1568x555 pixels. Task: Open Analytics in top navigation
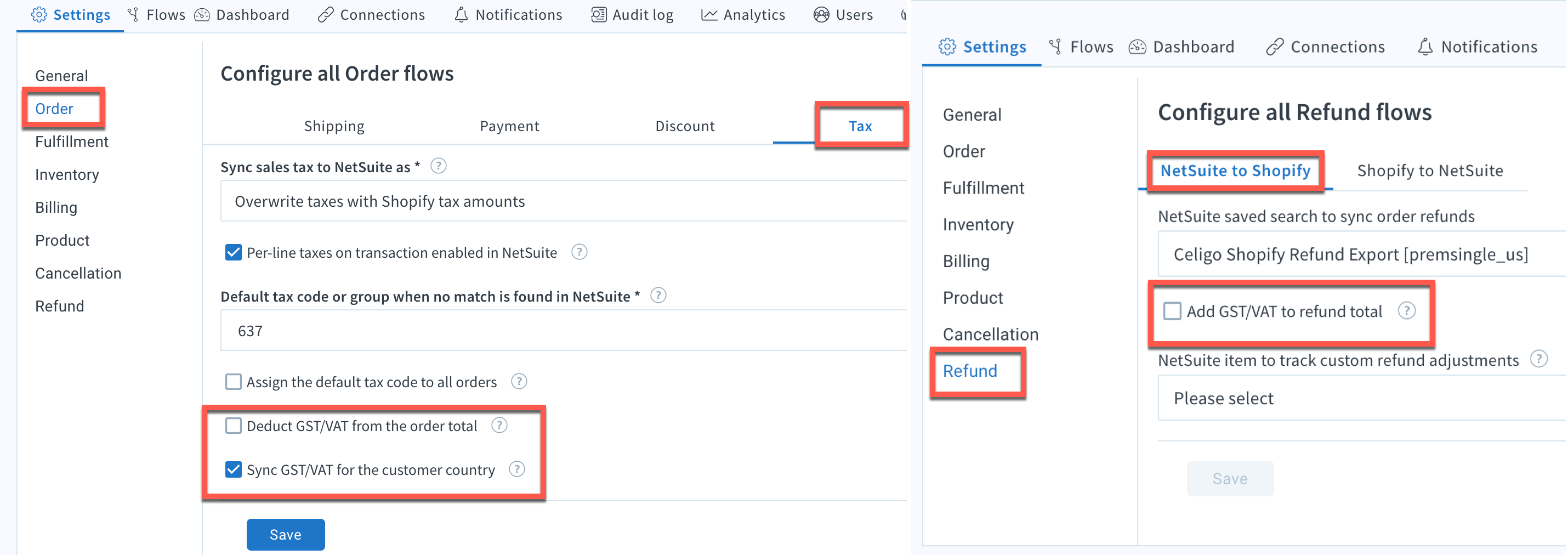743,15
